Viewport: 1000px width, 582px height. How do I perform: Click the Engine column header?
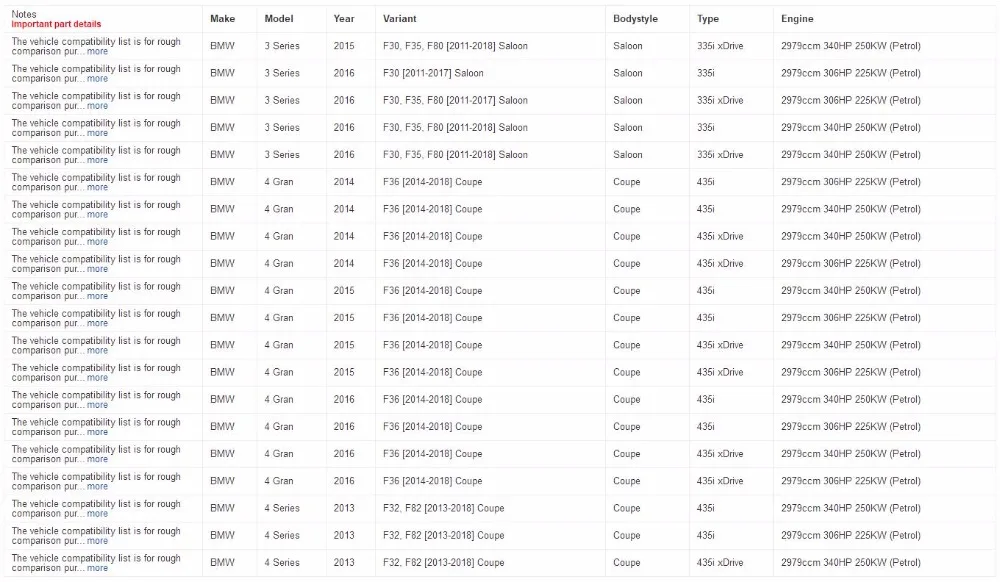797,18
